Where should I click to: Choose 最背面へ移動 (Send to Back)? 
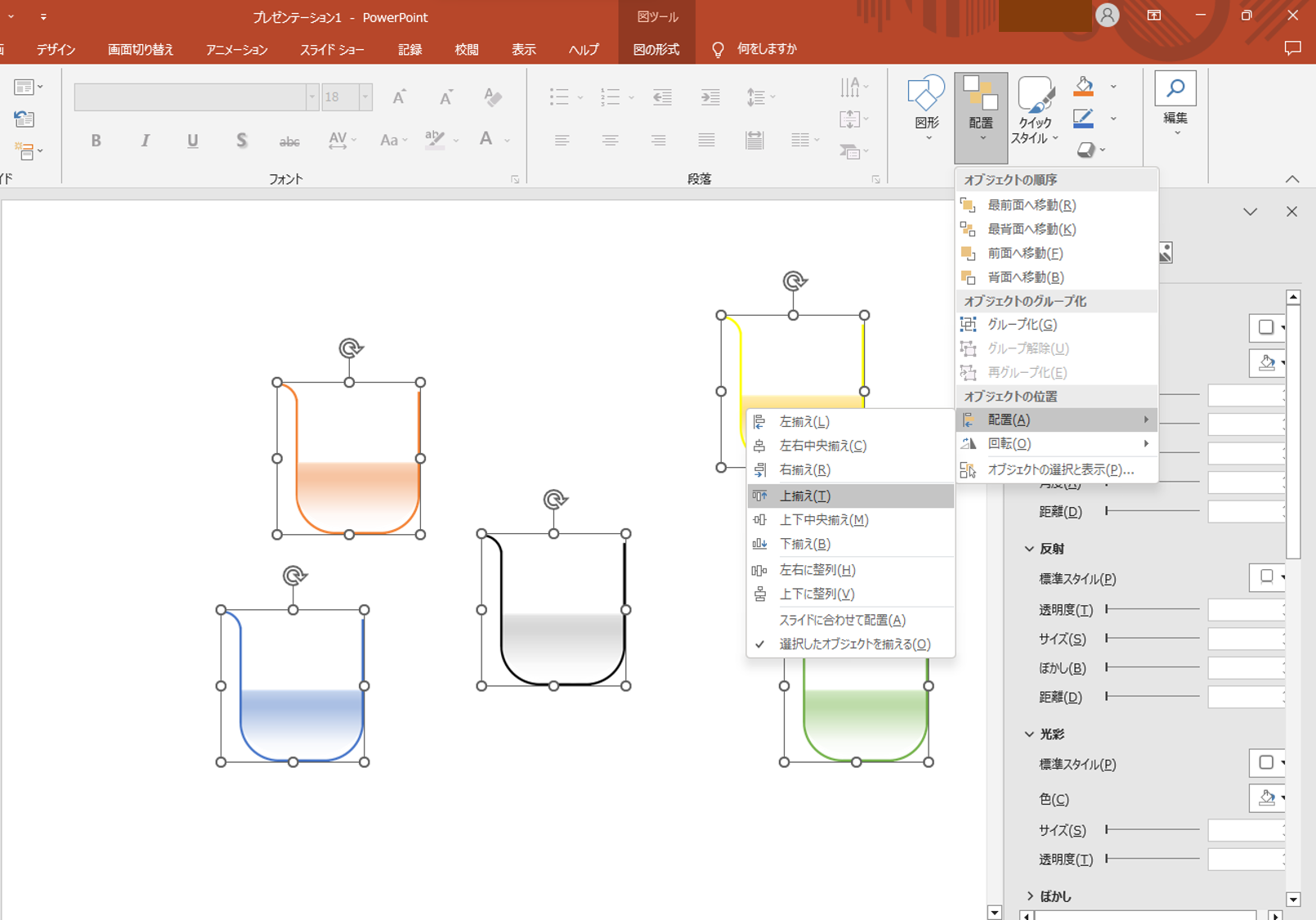(1056, 229)
